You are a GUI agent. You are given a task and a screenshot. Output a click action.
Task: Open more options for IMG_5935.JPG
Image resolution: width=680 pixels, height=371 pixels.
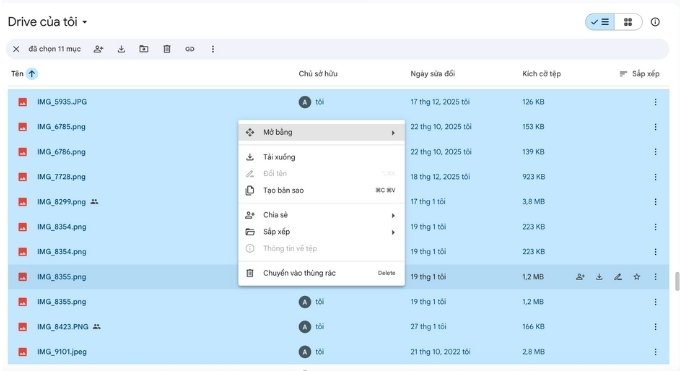tap(655, 102)
